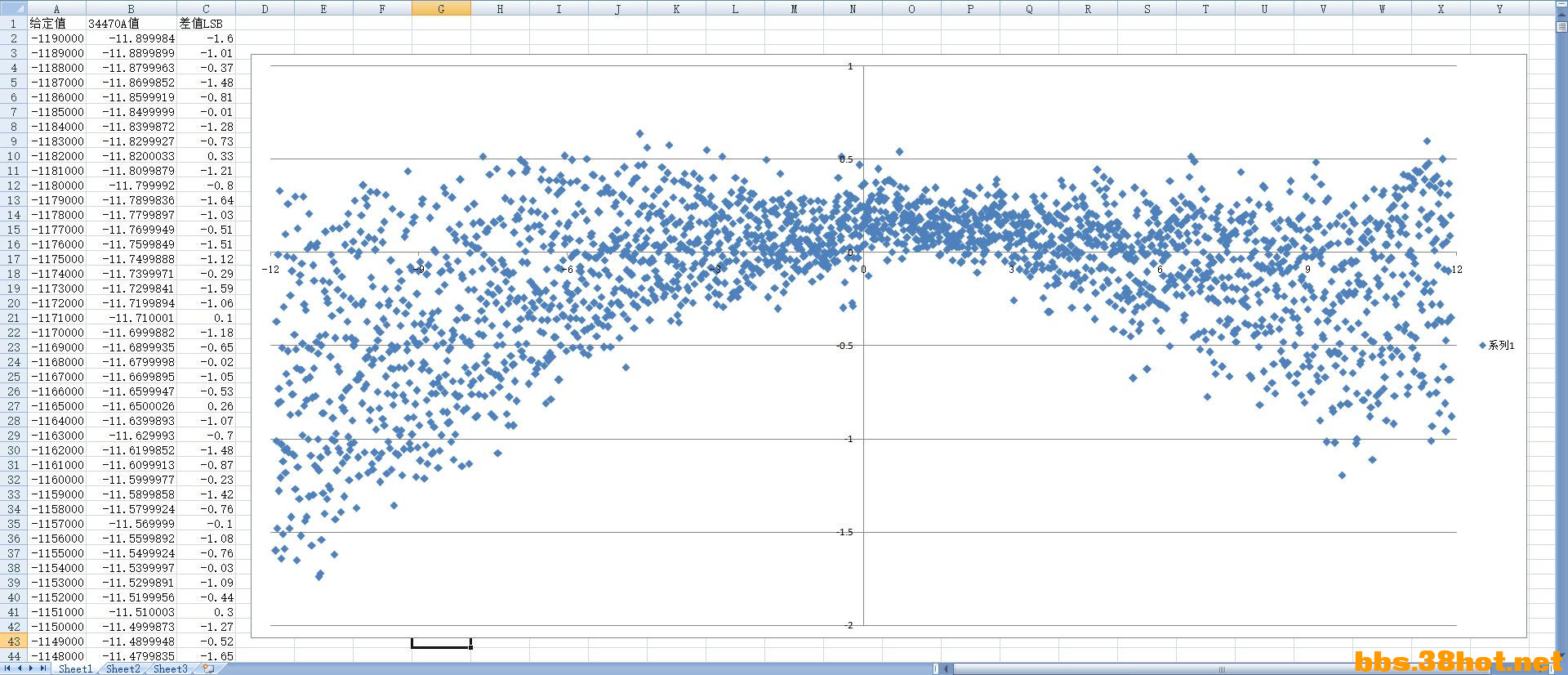Click the horizontal scrollbar left arrow
The width and height of the screenshot is (1568, 675).
[x=947, y=668]
